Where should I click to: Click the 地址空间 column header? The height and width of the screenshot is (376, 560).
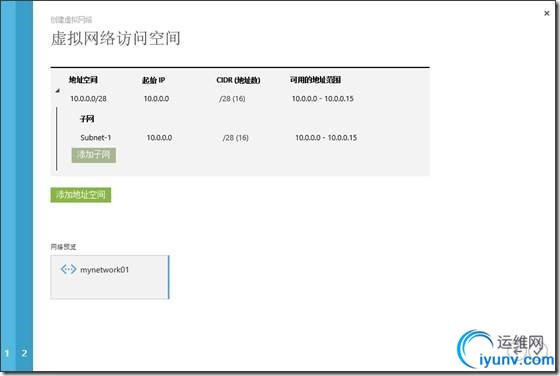coord(83,80)
